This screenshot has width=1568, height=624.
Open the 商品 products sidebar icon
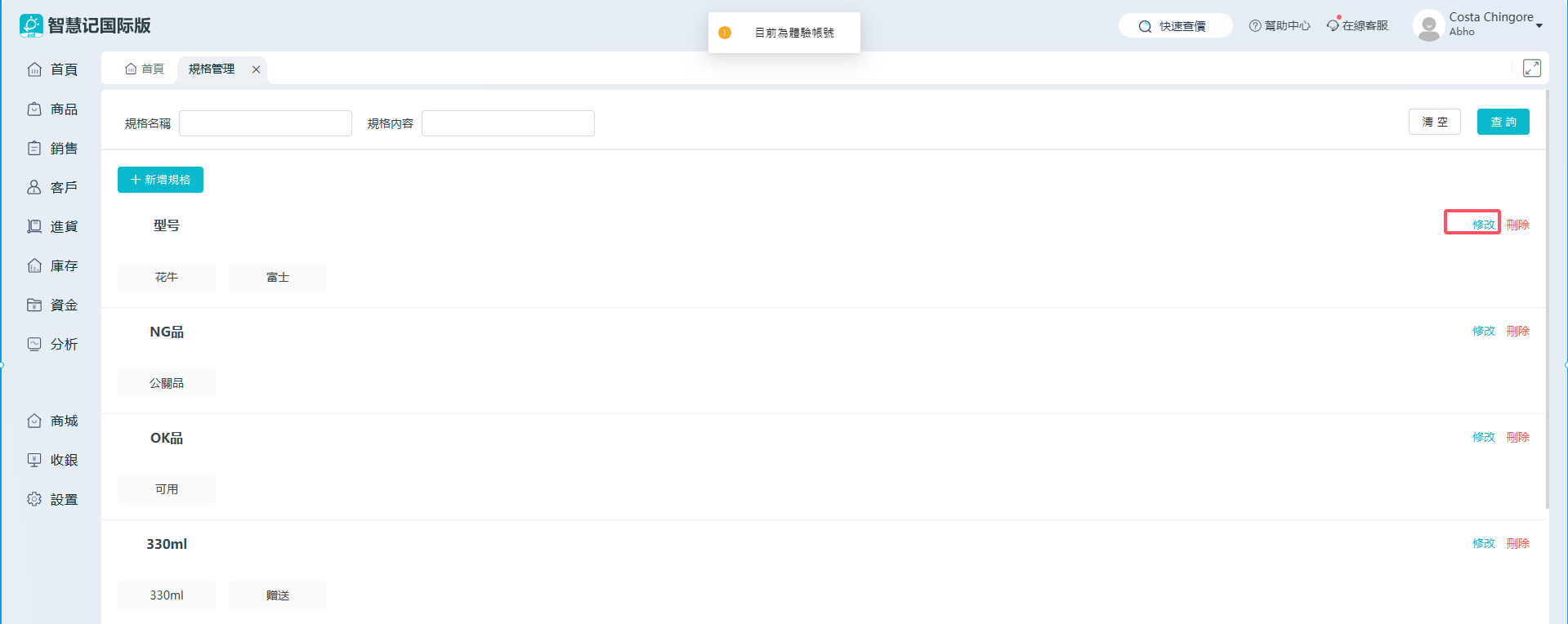point(34,109)
